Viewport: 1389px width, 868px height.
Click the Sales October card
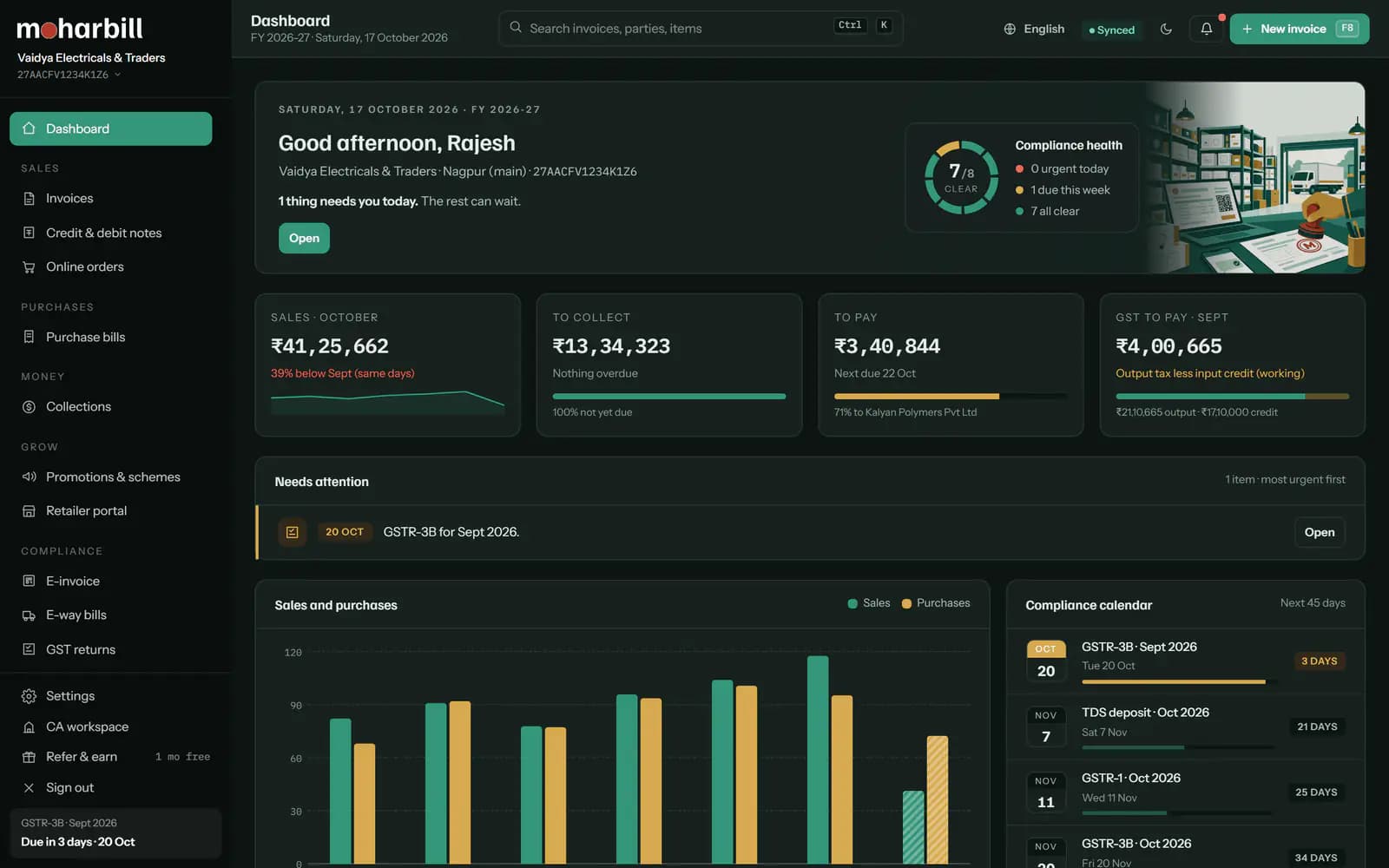coord(387,365)
